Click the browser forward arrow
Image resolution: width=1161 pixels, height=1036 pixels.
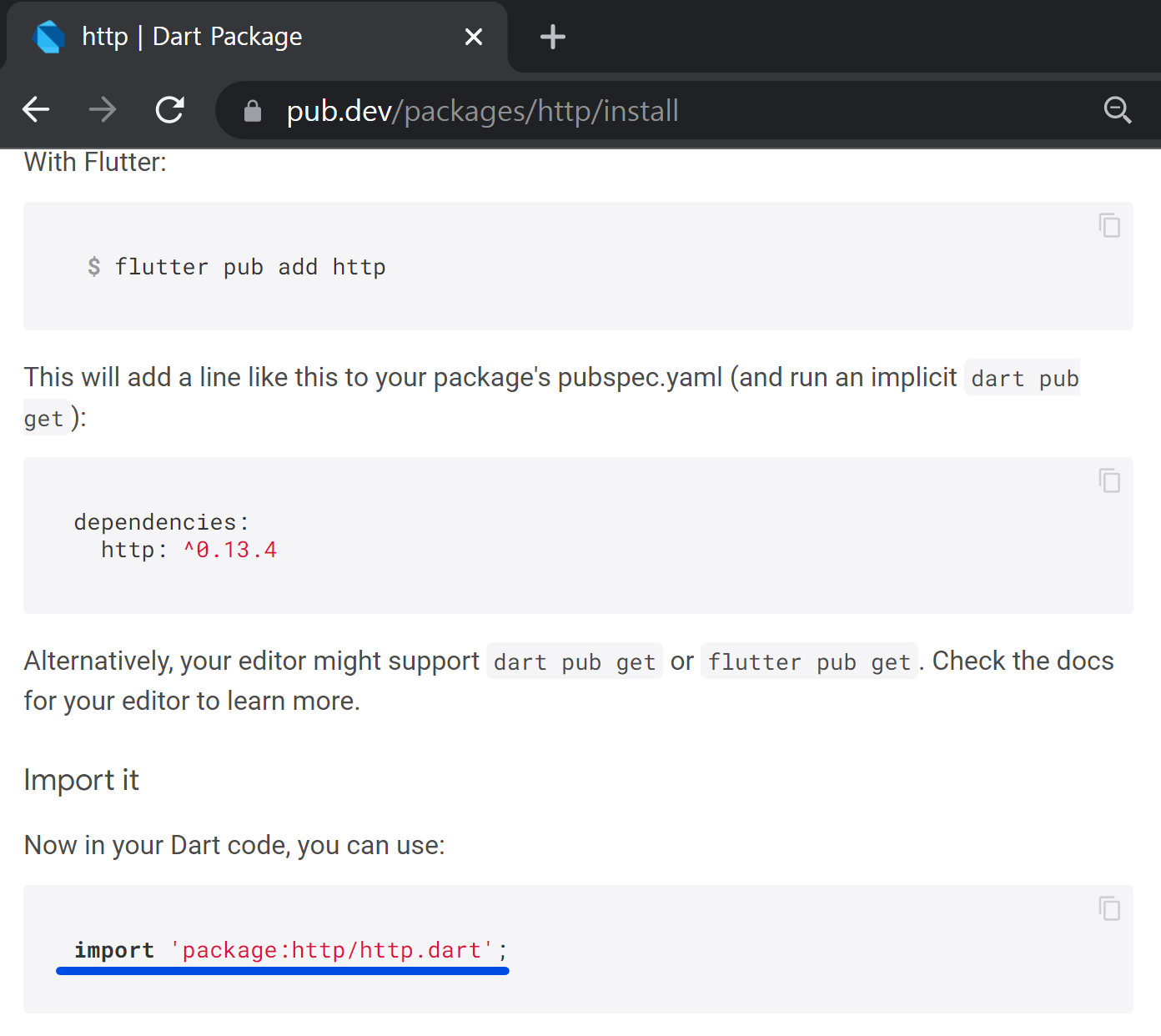pos(103,109)
